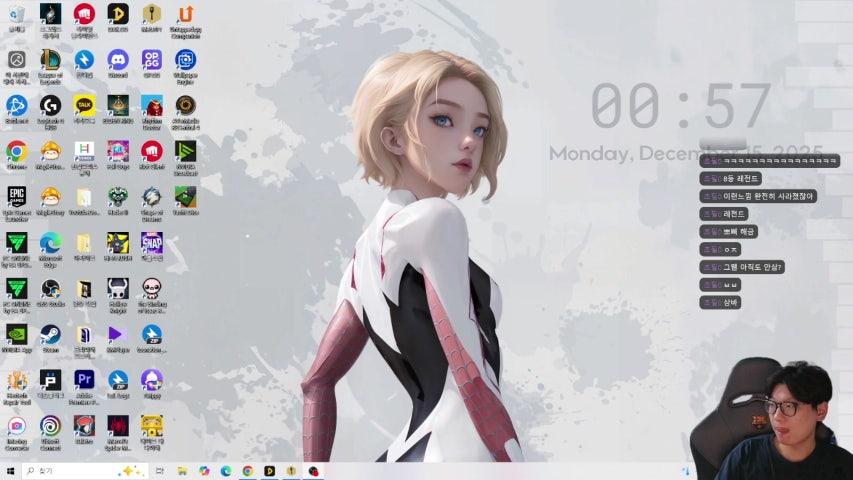
Task: Switch to Chrome on the taskbar
Action: 248,471
